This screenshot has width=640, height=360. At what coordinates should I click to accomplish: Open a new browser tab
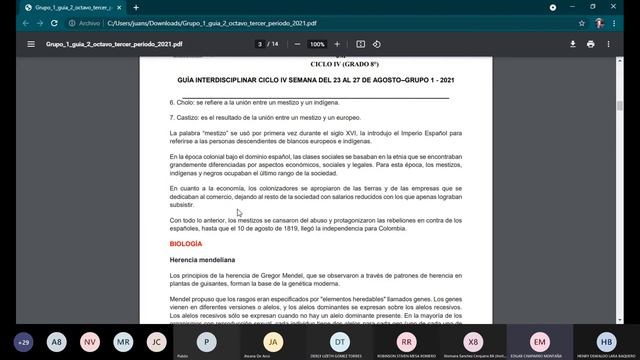(136, 7)
